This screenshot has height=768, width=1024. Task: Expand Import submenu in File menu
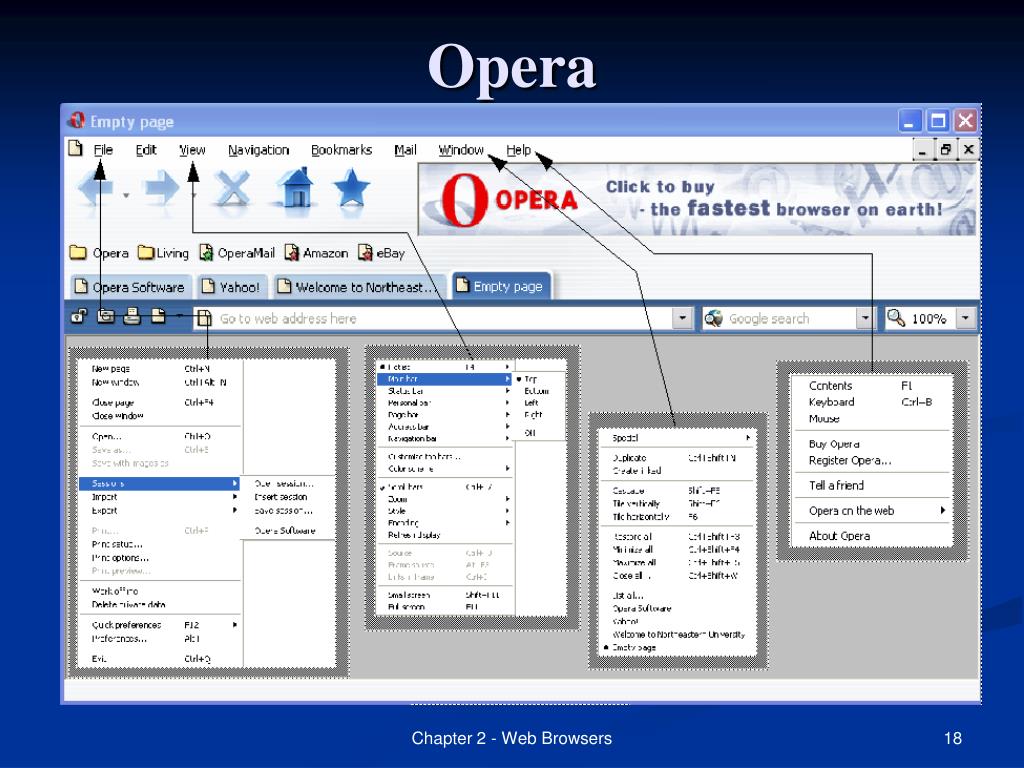[159, 497]
